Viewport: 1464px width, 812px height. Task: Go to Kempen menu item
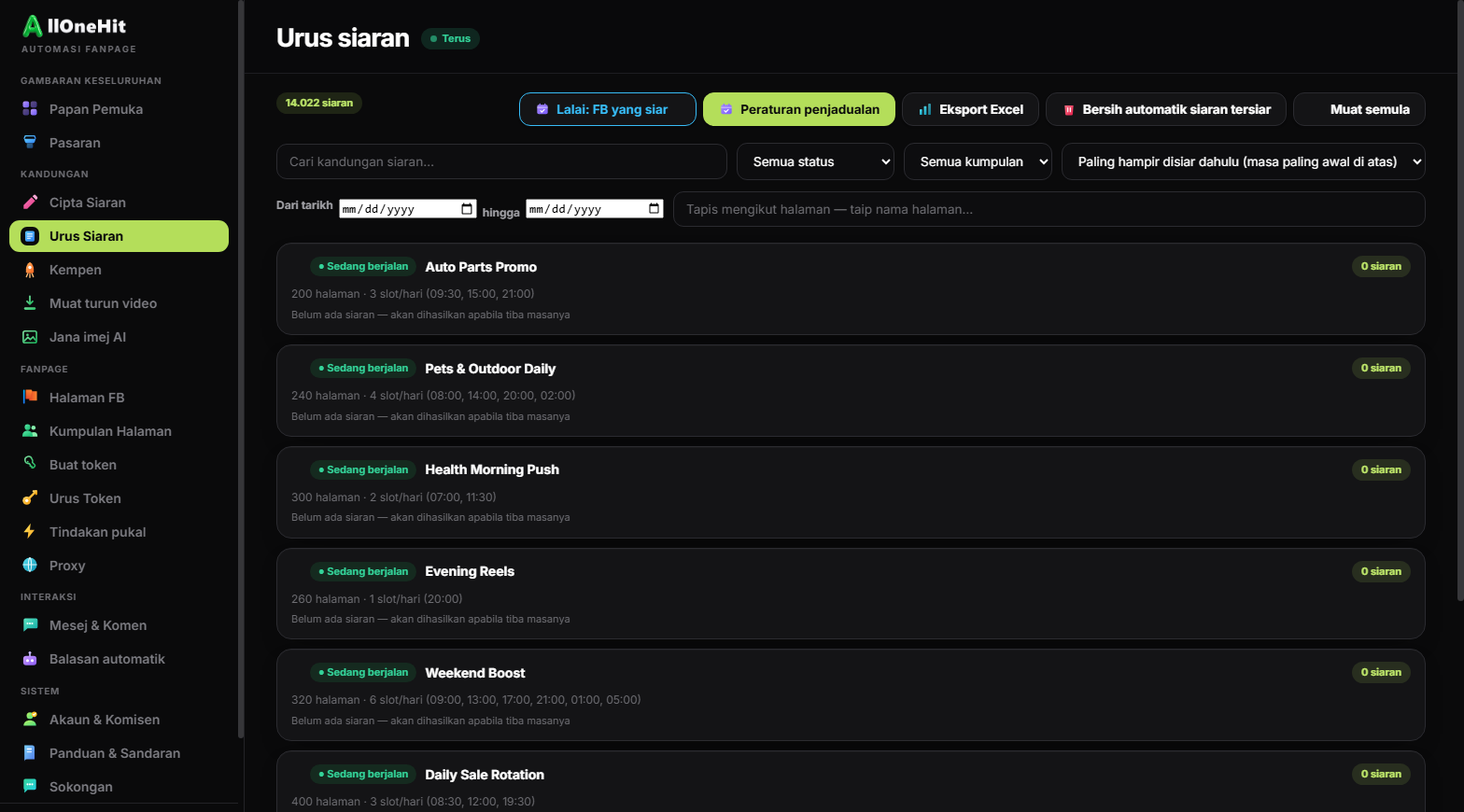[x=119, y=270]
